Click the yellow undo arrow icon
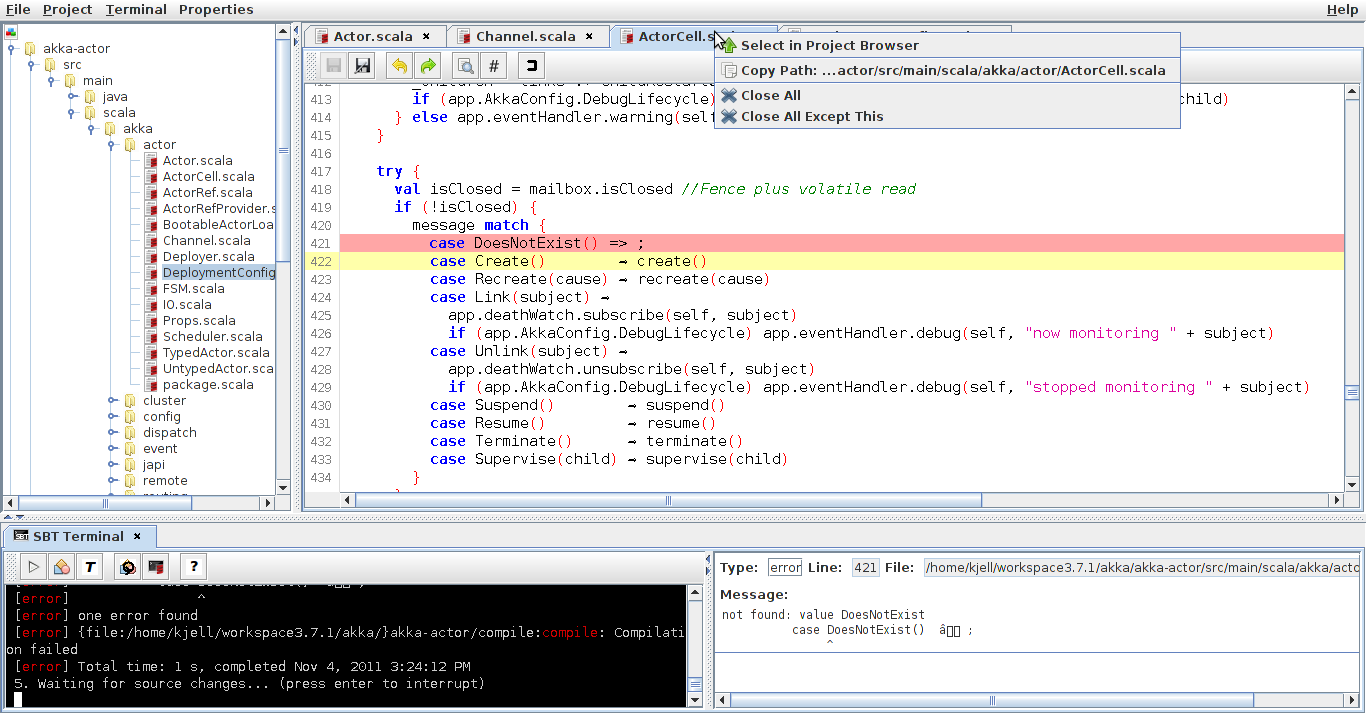This screenshot has width=1366, height=714. [399, 66]
